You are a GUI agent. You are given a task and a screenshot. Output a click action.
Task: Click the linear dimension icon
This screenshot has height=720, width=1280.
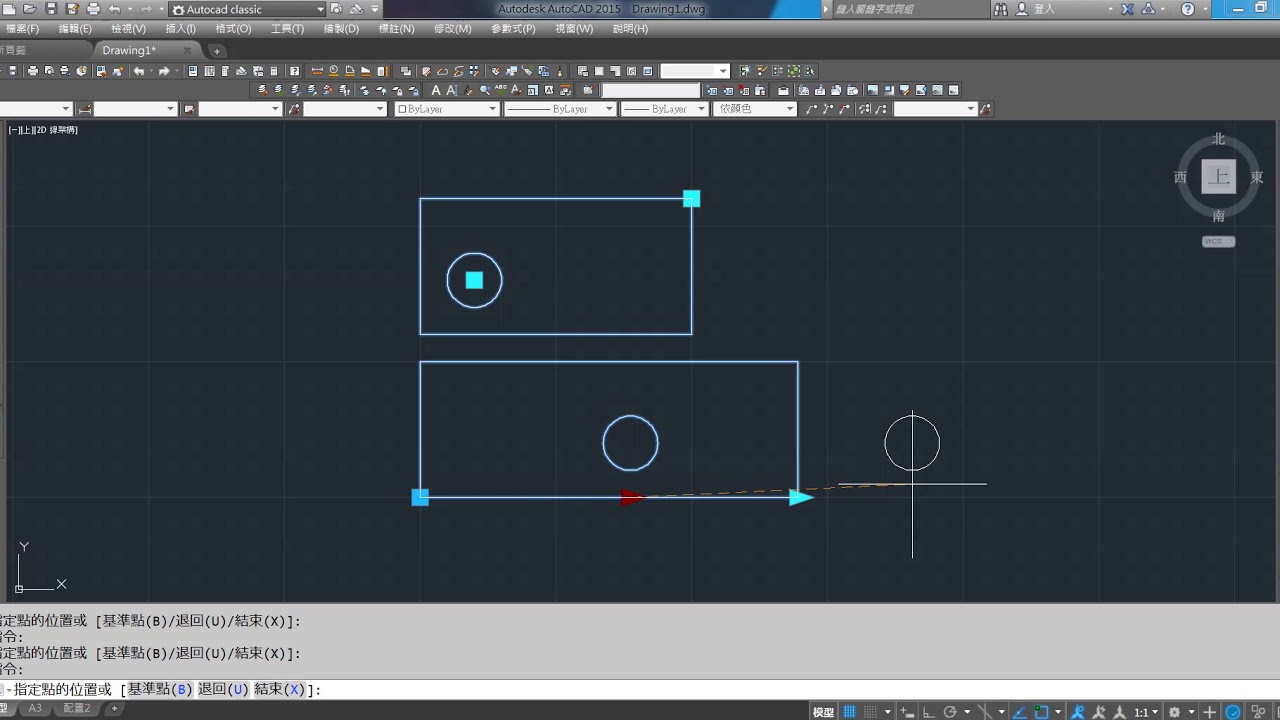coord(317,71)
